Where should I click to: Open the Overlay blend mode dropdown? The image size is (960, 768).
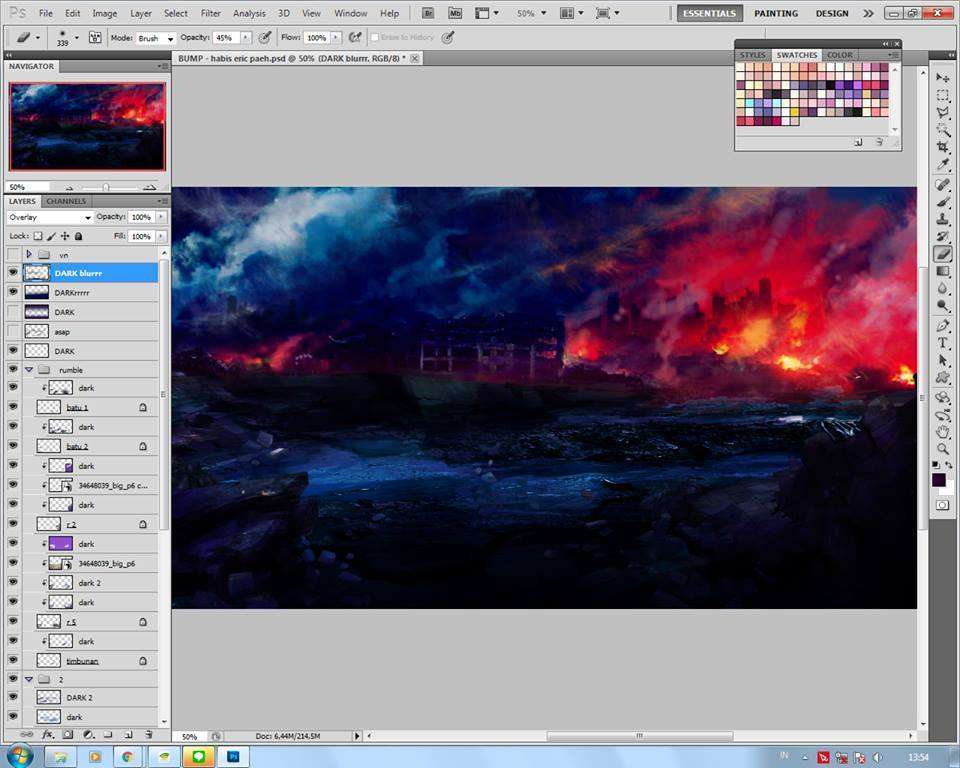[49, 217]
